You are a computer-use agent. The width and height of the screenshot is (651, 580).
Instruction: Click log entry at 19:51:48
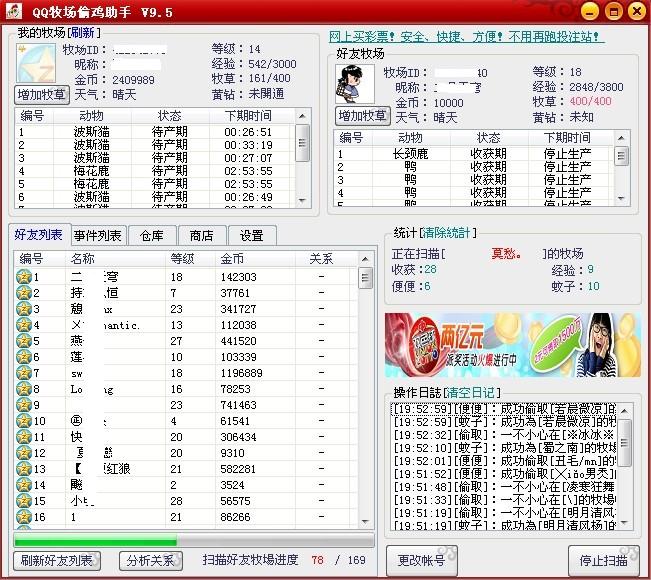point(504,486)
